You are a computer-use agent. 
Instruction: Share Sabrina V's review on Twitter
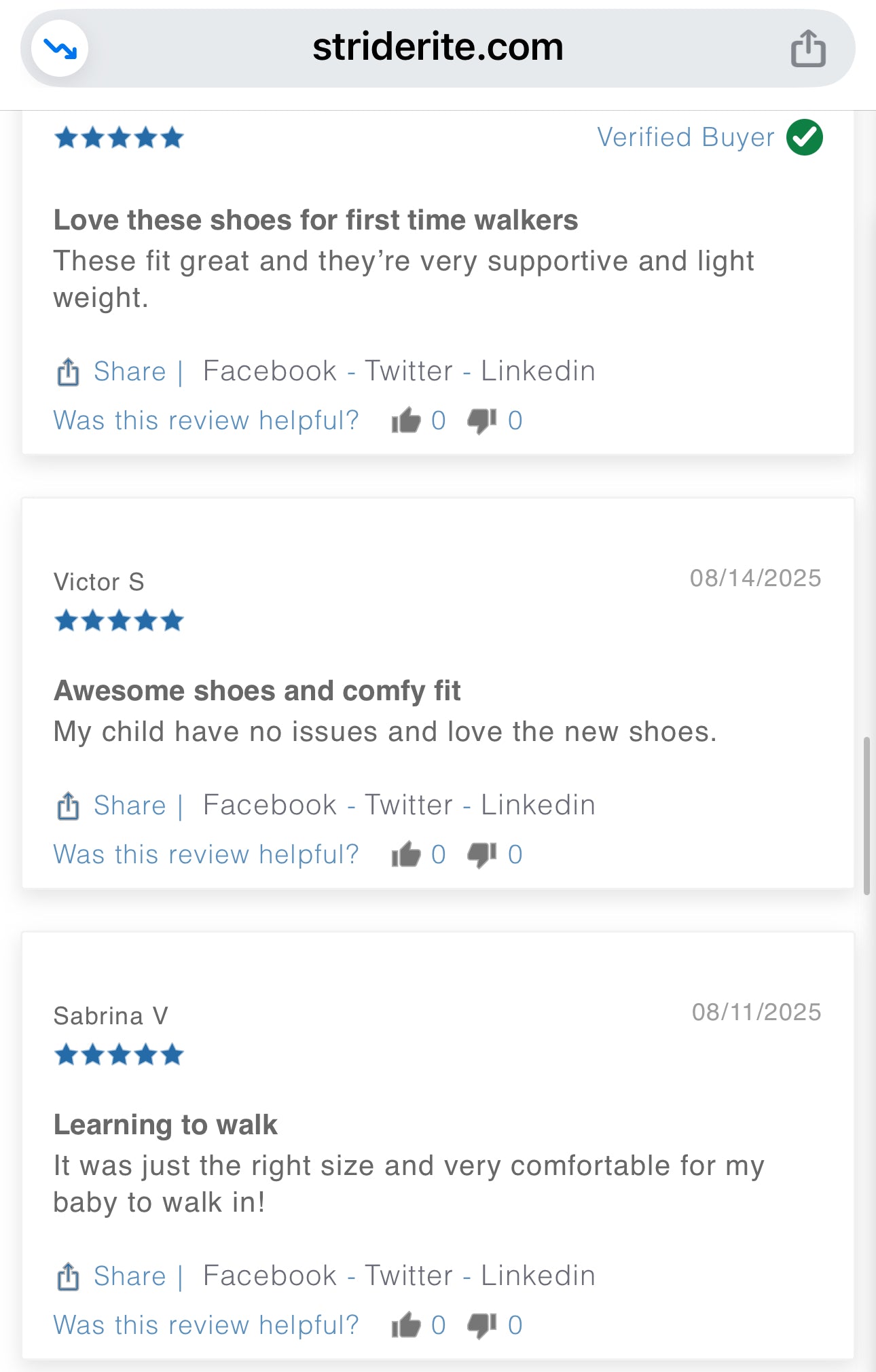(x=409, y=1276)
